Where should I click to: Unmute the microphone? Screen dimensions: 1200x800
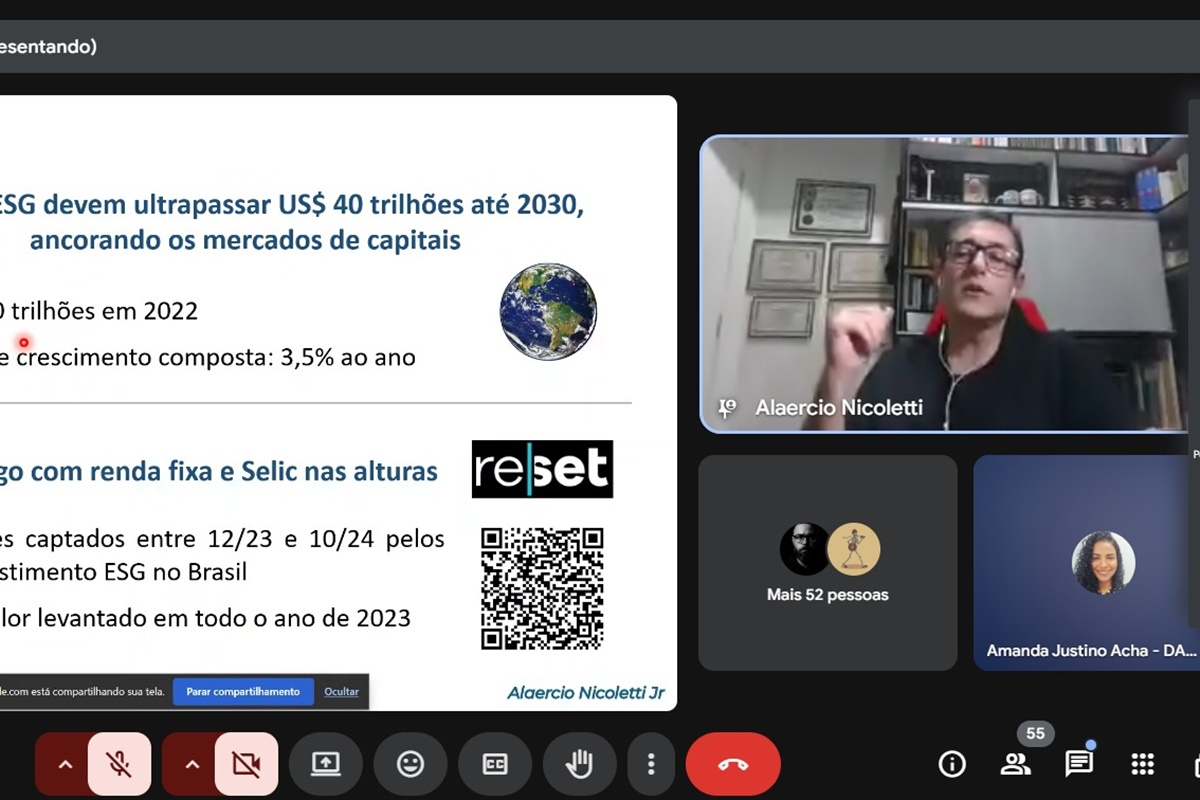(x=119, y=765)
